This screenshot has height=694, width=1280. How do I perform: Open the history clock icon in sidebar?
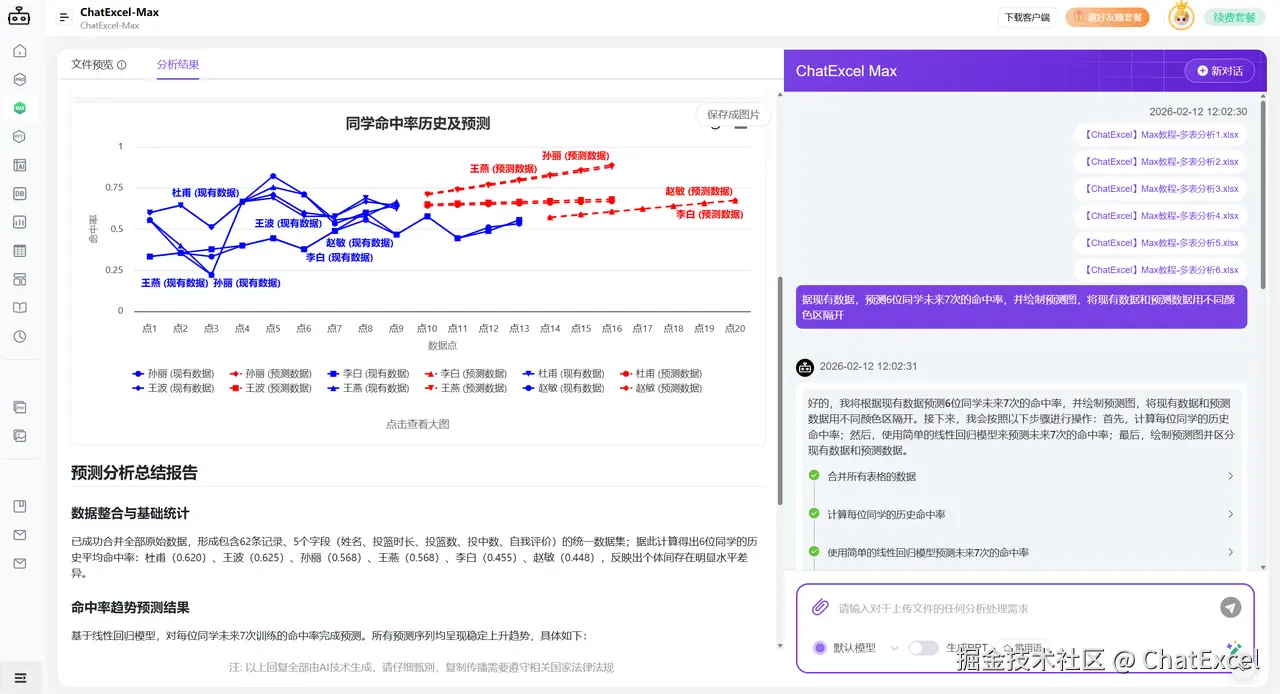point(22,336)
